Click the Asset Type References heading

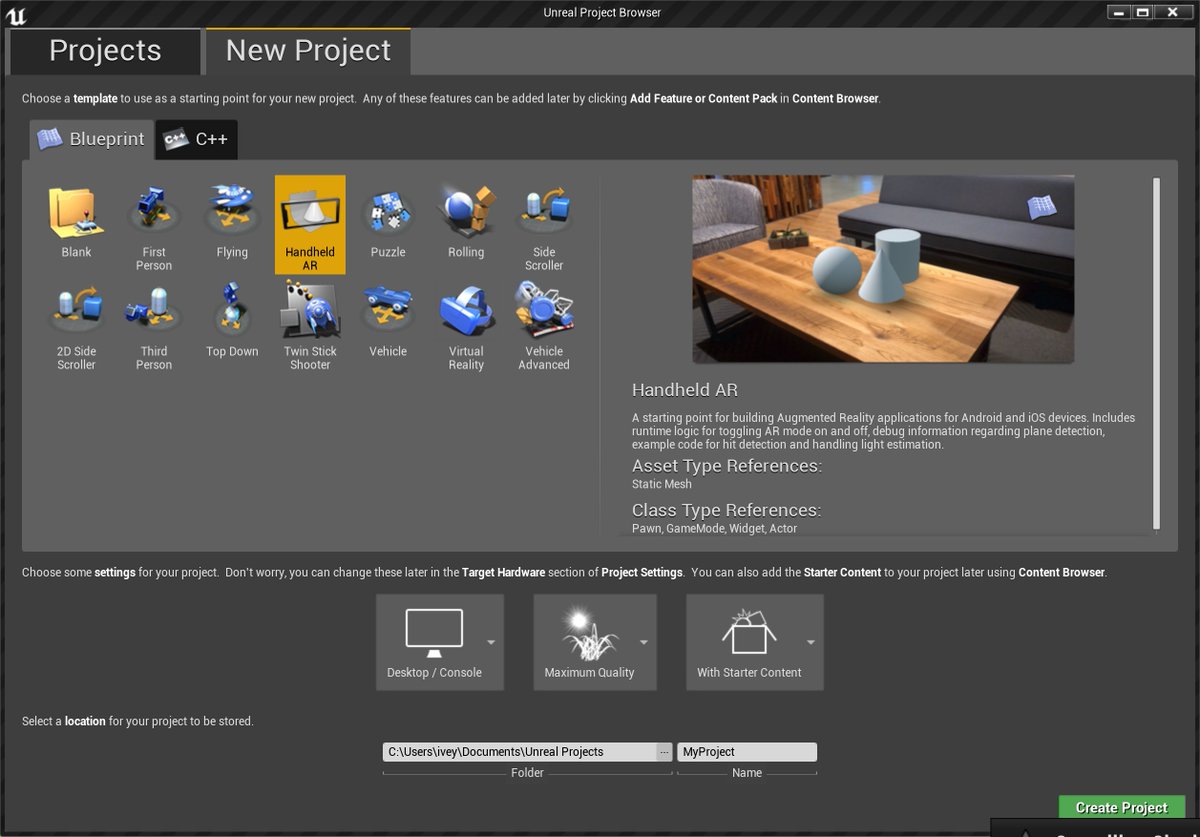pos(727,466)
